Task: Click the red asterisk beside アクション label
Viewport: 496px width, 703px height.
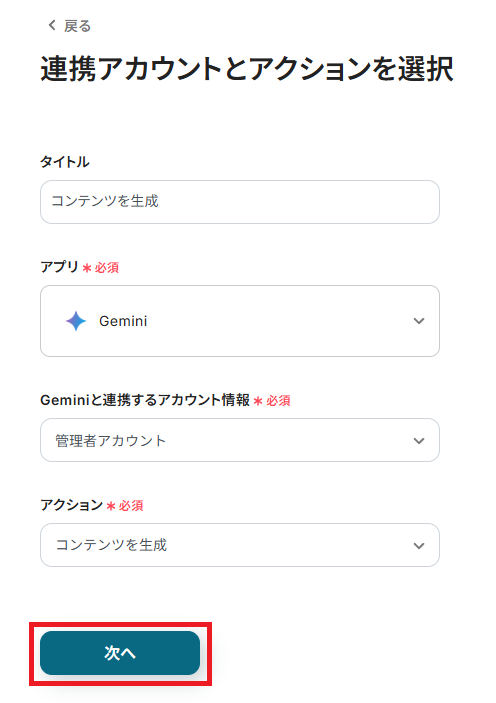Action: pos(111,506)
